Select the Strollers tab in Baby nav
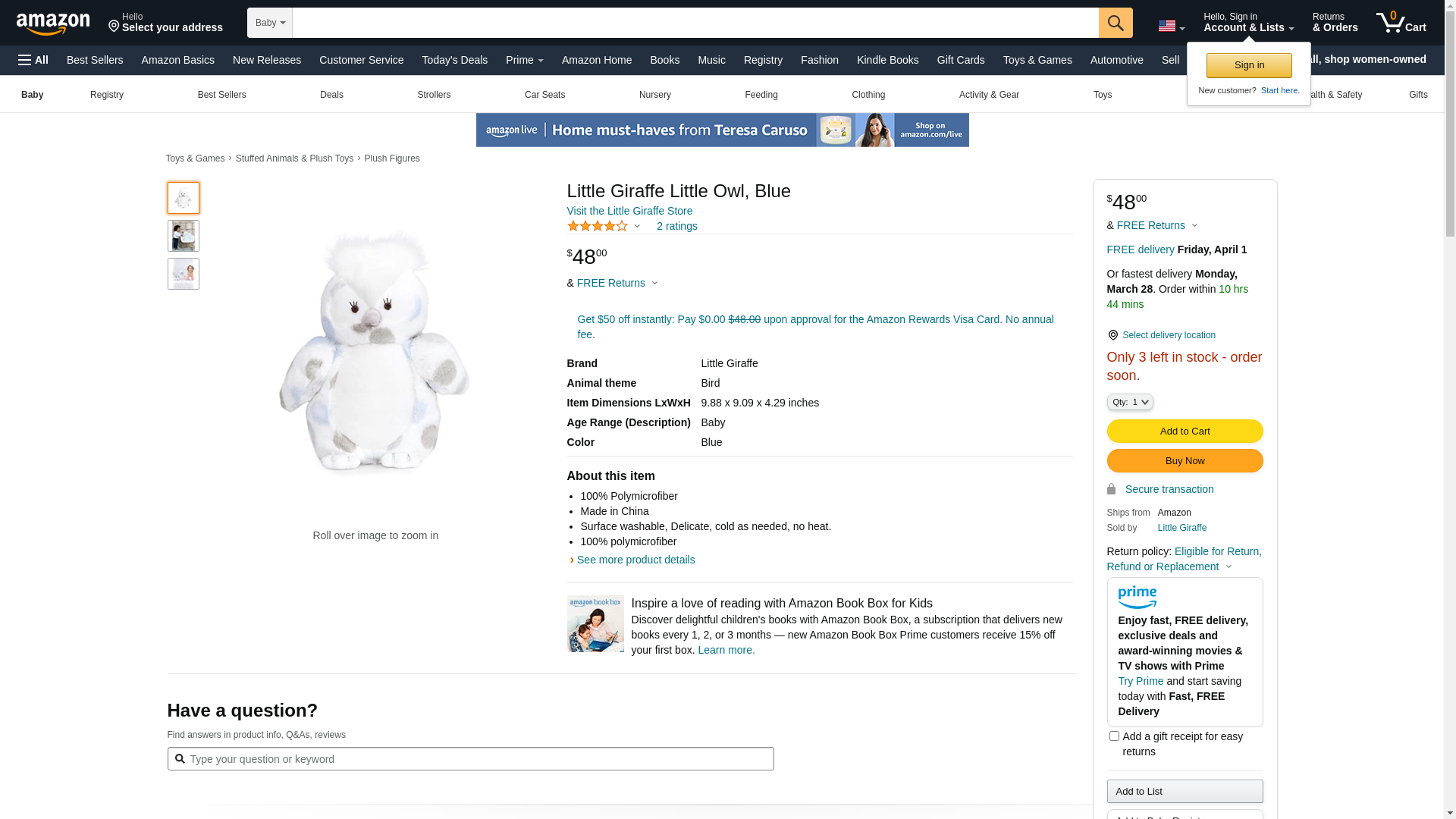1456x819 pixels. 434,95
